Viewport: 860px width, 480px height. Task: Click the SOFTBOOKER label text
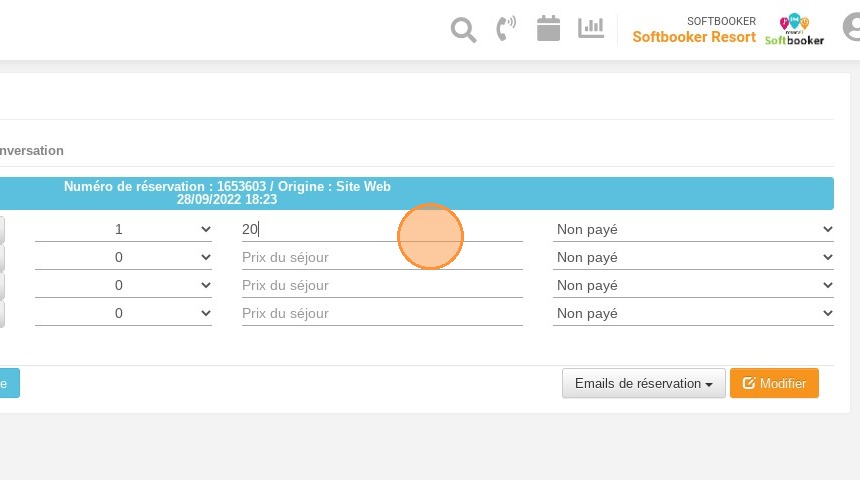(x=721, y=21)
